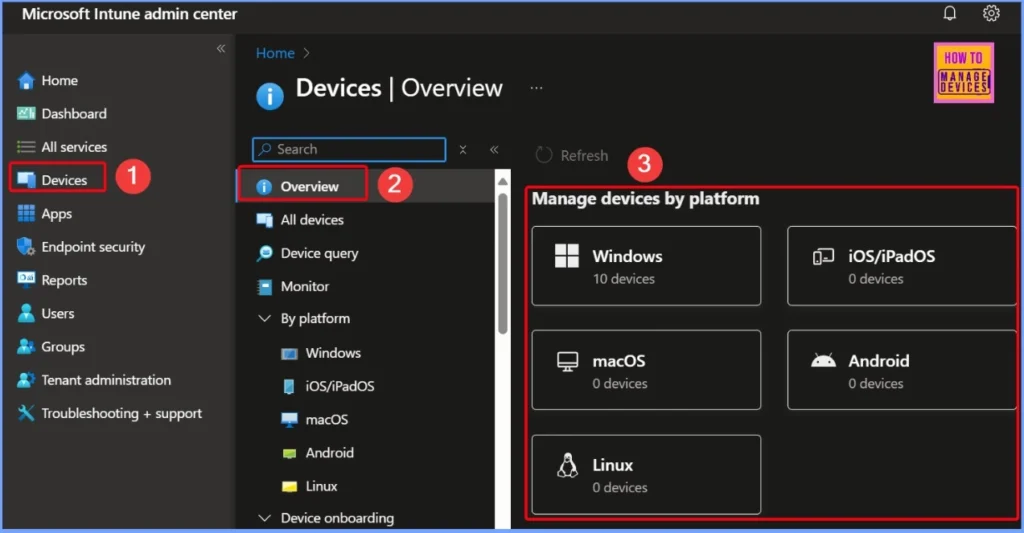The image size is (1024, 533).
Task: Click the Refresh button
Action: [572, 155]
